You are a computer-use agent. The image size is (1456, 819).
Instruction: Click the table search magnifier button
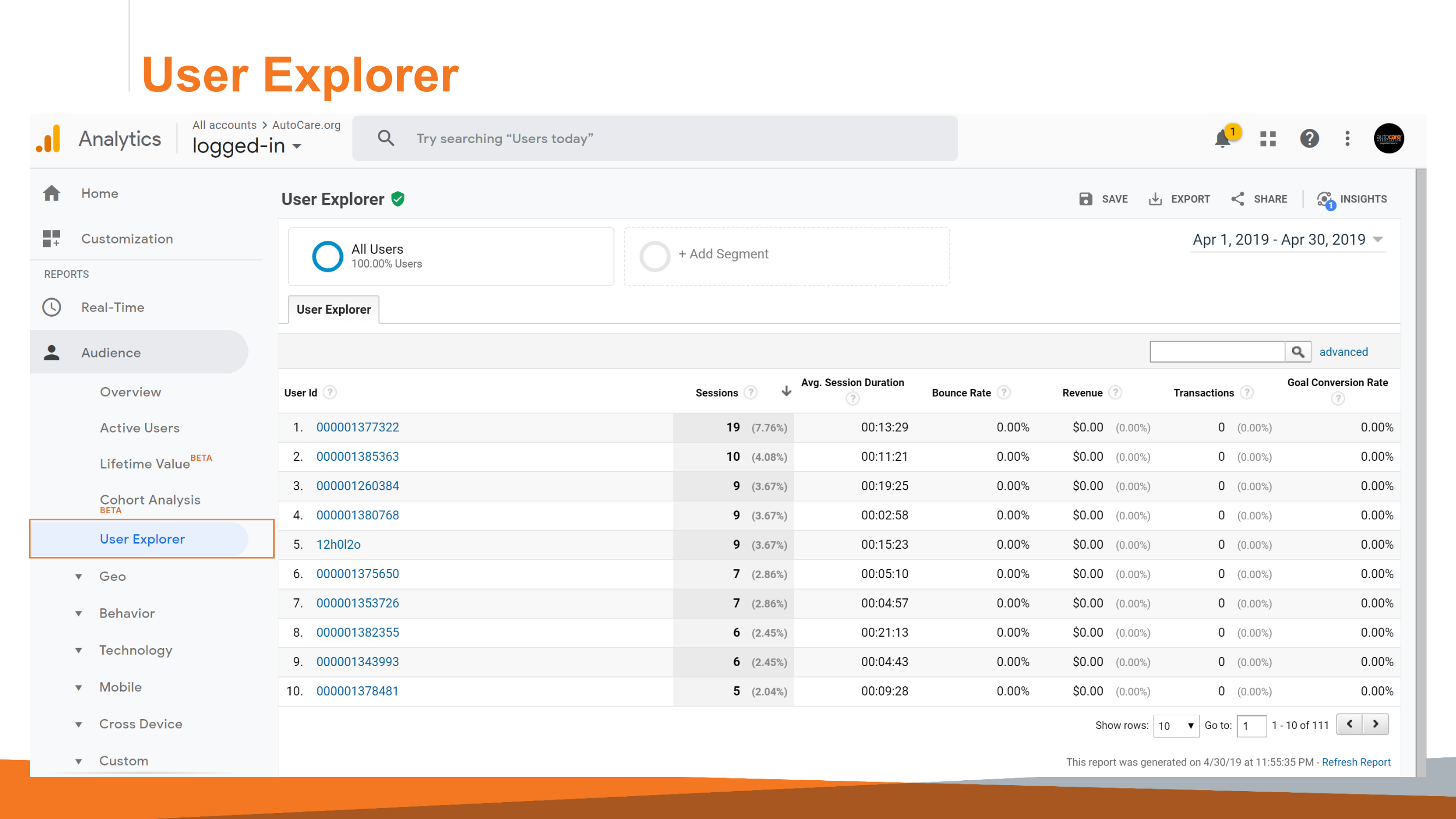pos(1298,352)
